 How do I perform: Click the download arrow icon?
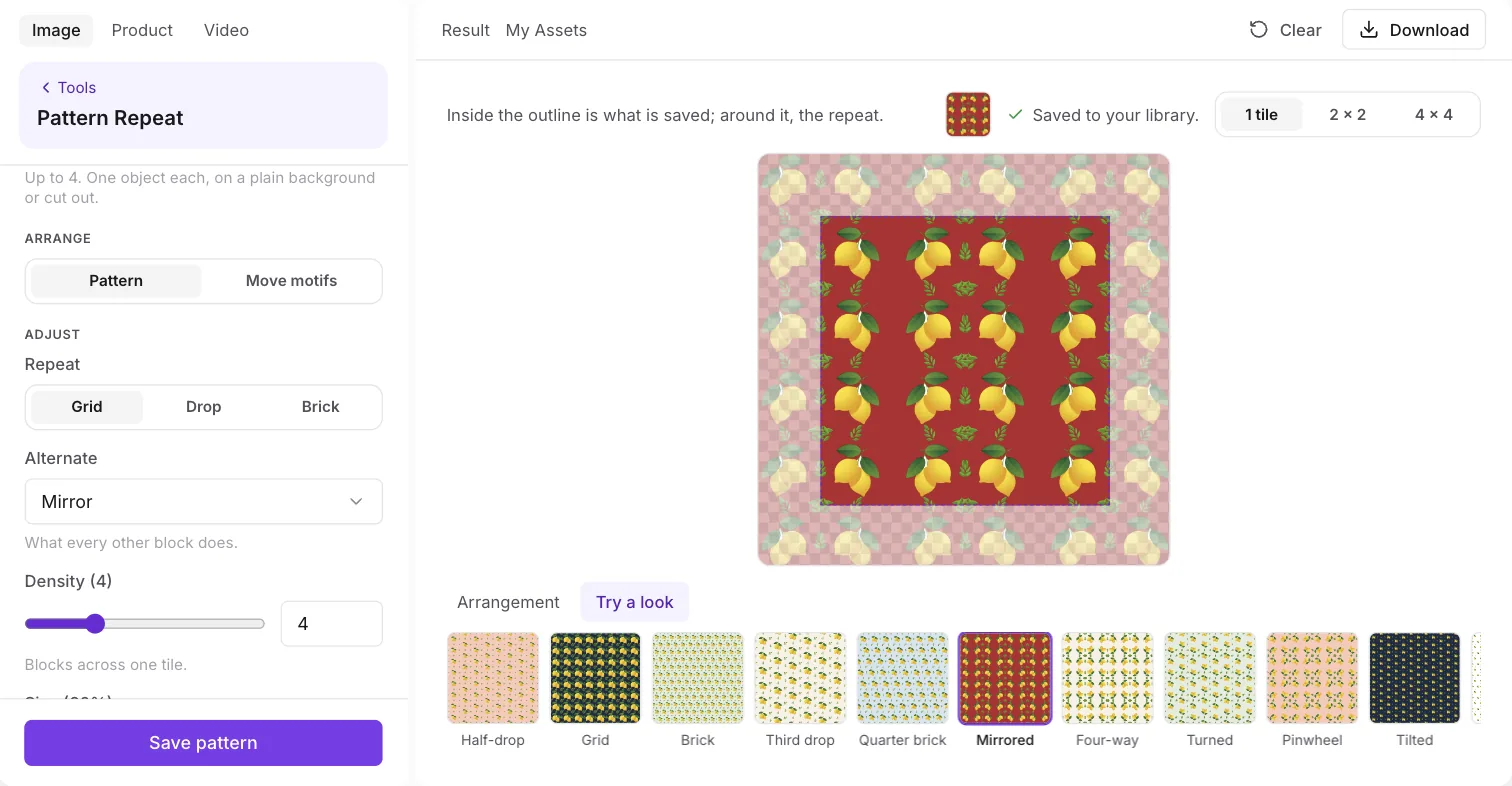click(1369, 30)
